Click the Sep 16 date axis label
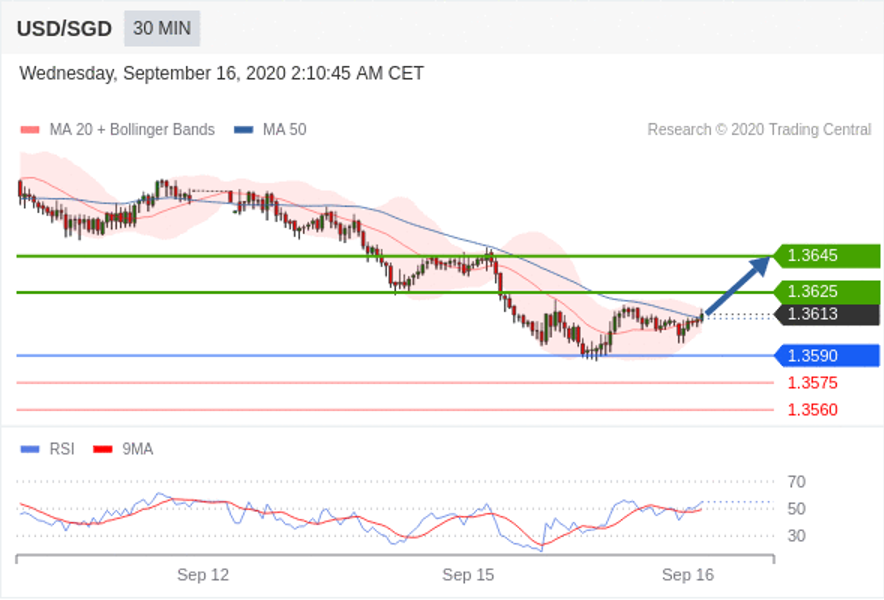Viewport: 884px width, 600px height. (x=688, y=575)
